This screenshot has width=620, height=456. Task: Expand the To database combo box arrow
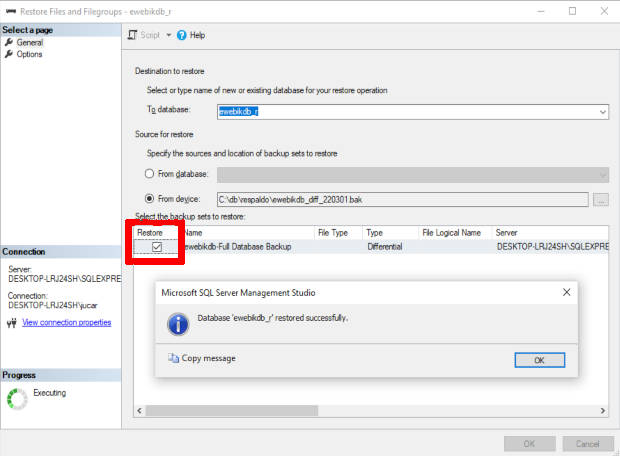coord(603,112)
